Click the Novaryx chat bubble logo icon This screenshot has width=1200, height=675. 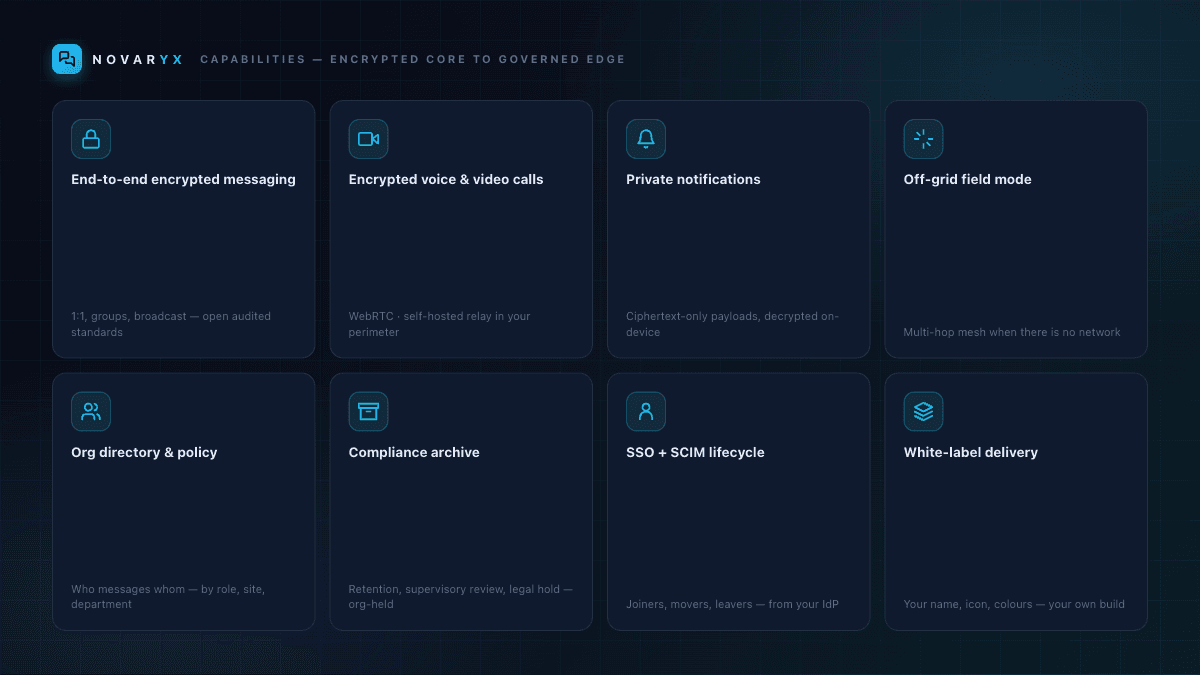tap(67, 59)
